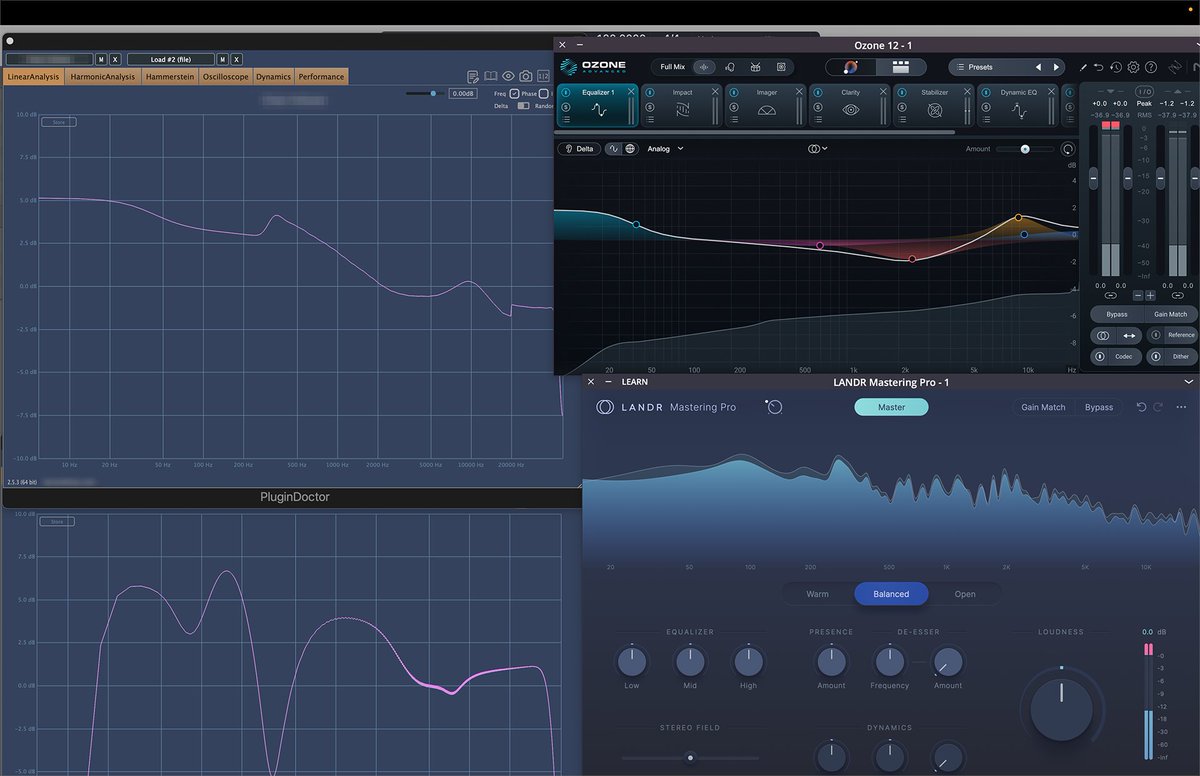Viewport: 1200px width, 776px height.
Task: Go to previous Ozone preset
Action: [1038, 67]
